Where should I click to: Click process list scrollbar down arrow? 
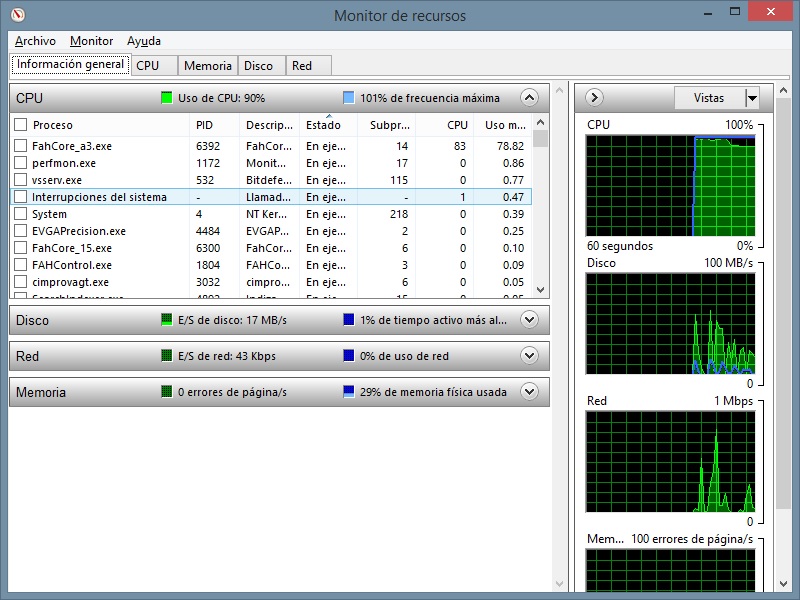(x=541, y=290)
